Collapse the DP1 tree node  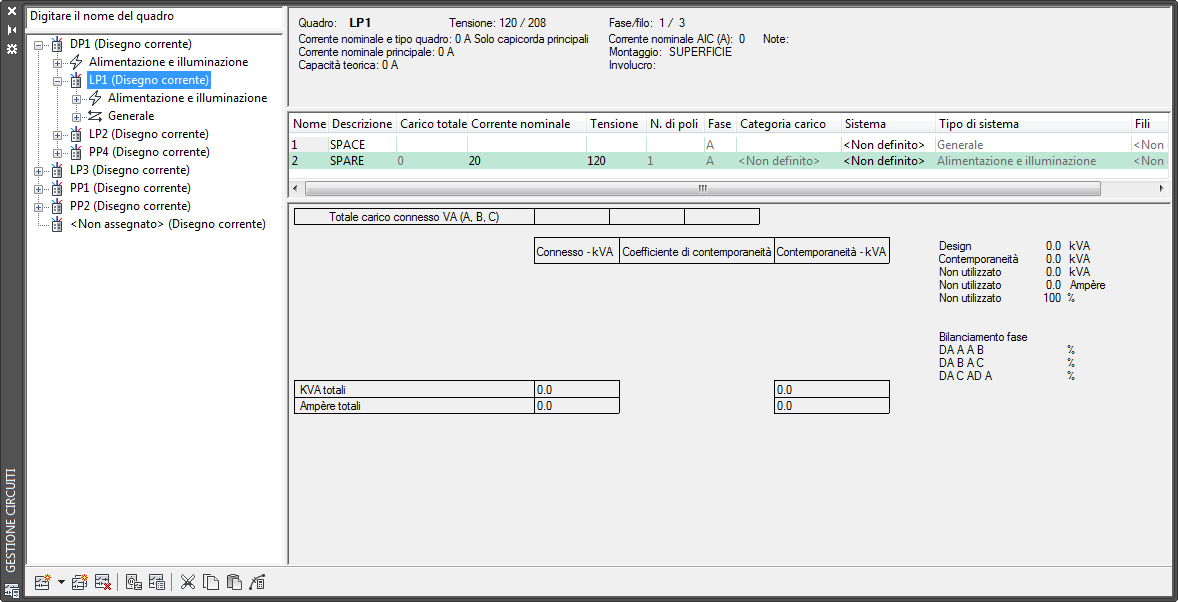(x=38, y=44)
